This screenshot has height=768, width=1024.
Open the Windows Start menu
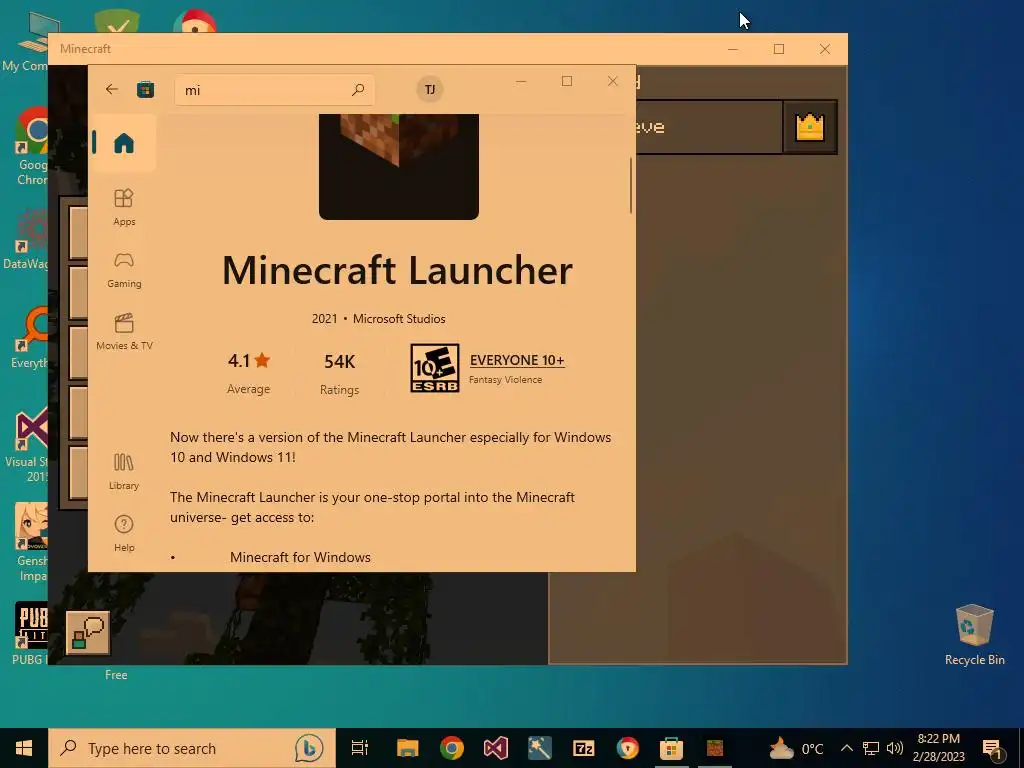(x=24, y=748)
